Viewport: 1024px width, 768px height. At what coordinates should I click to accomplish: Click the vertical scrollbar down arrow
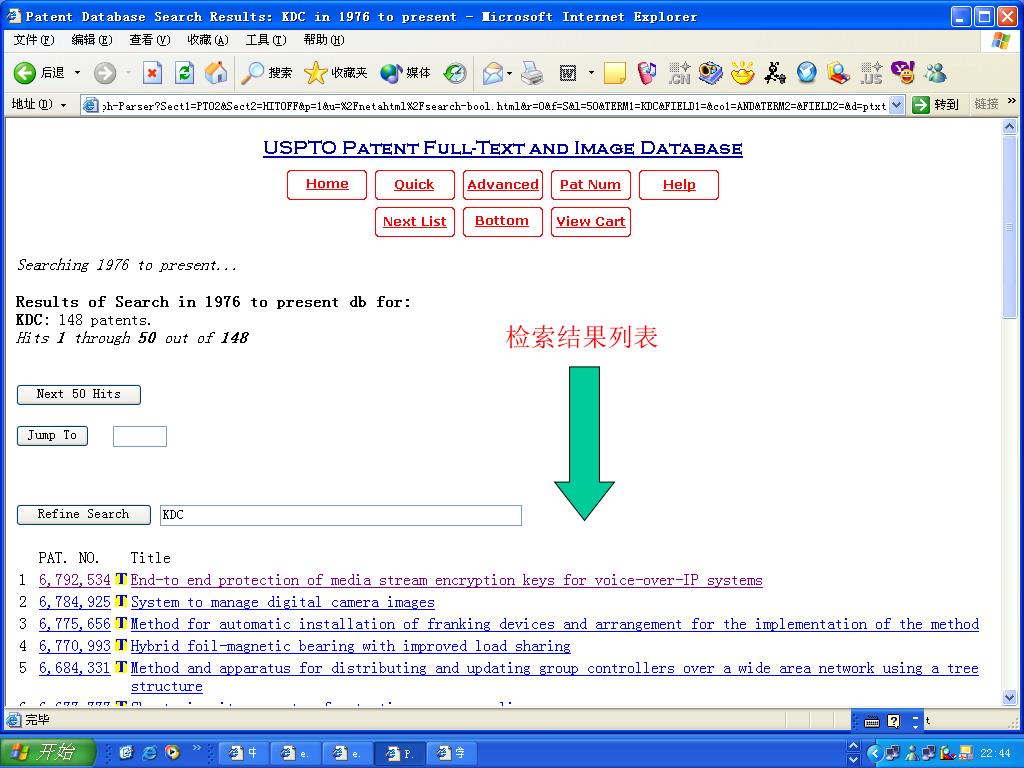coord(1010,698)
